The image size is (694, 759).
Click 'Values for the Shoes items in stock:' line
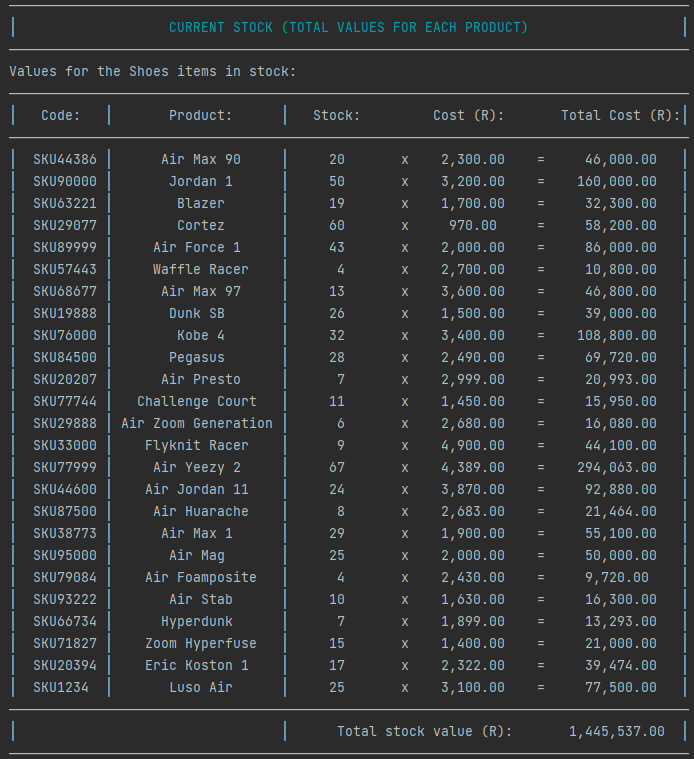pyautogui.click(x=152, y=71)
